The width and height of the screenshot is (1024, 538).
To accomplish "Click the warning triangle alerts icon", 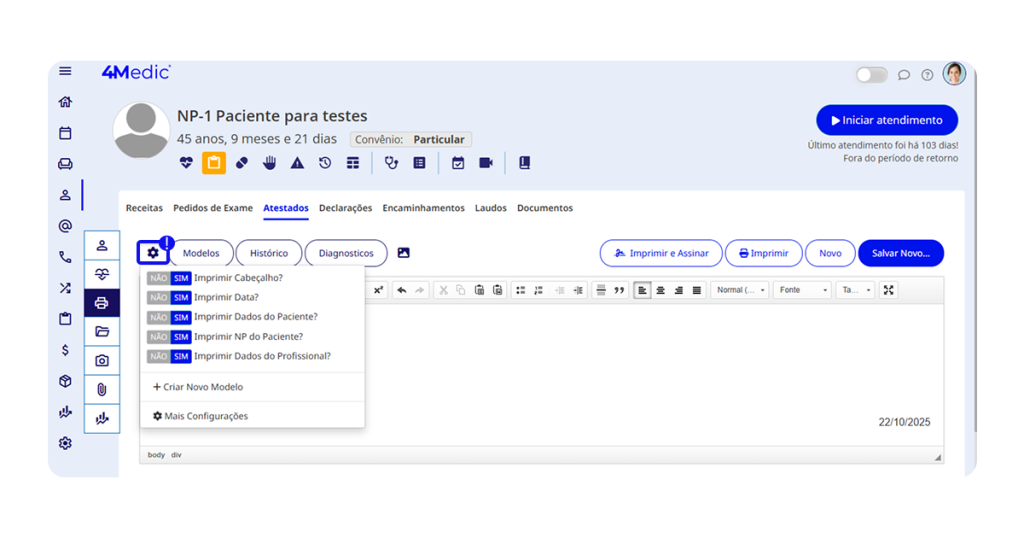I will point(297,163).
